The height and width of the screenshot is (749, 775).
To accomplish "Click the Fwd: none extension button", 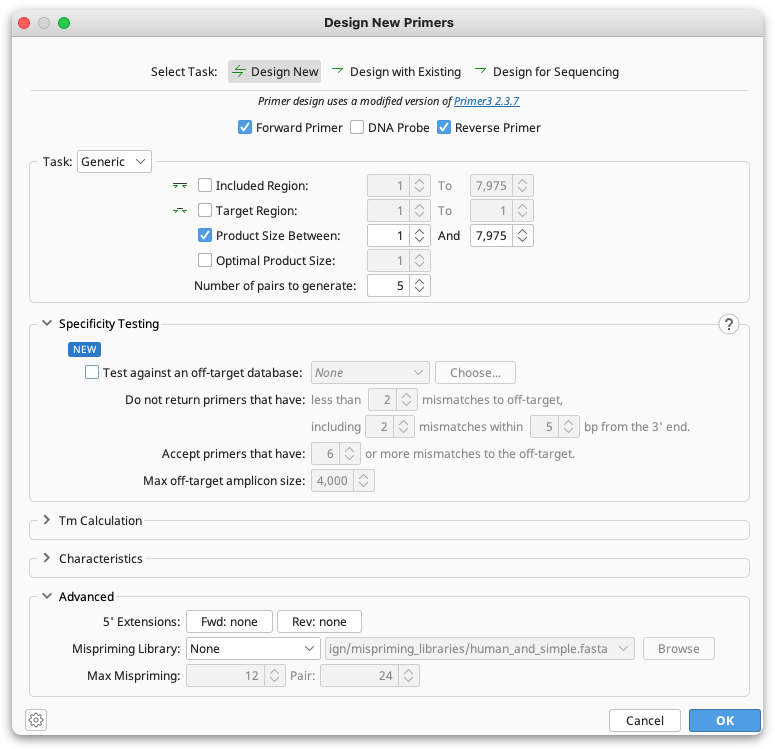I will pyautogui.click(x=229, y=622).
